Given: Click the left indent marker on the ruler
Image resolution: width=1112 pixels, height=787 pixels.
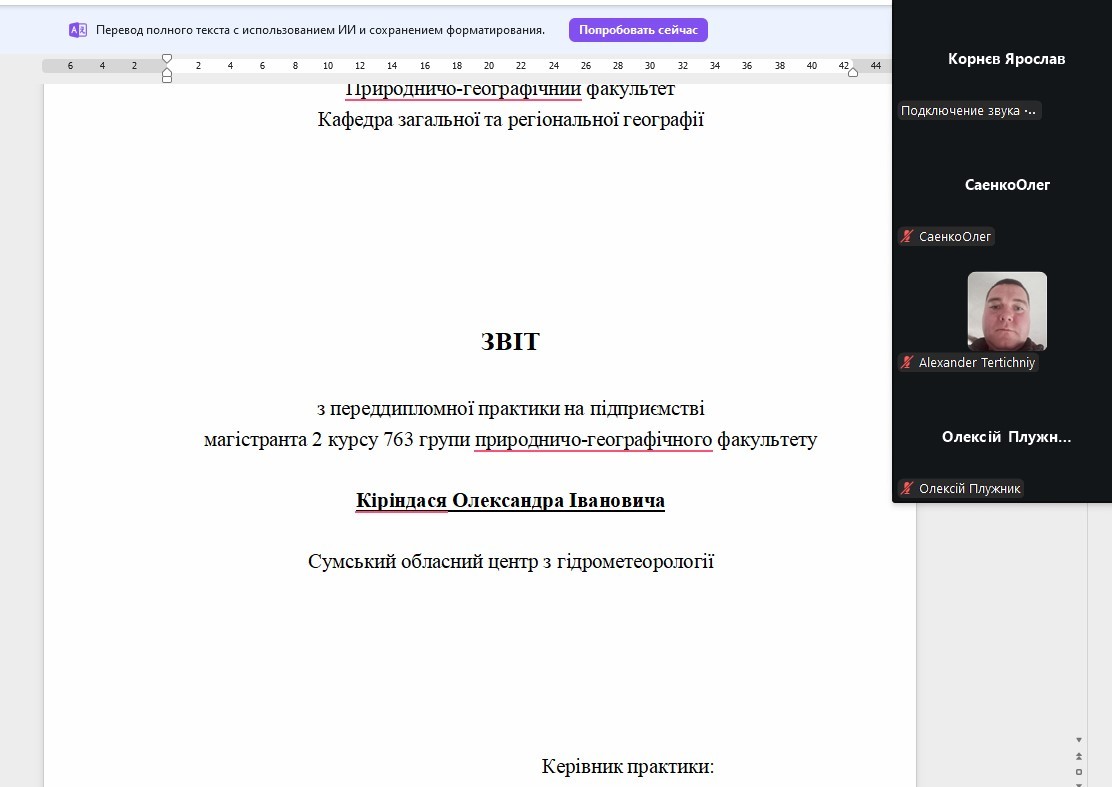Looking at the screenshot, I should pyautogui.click(x=167, y=77).
